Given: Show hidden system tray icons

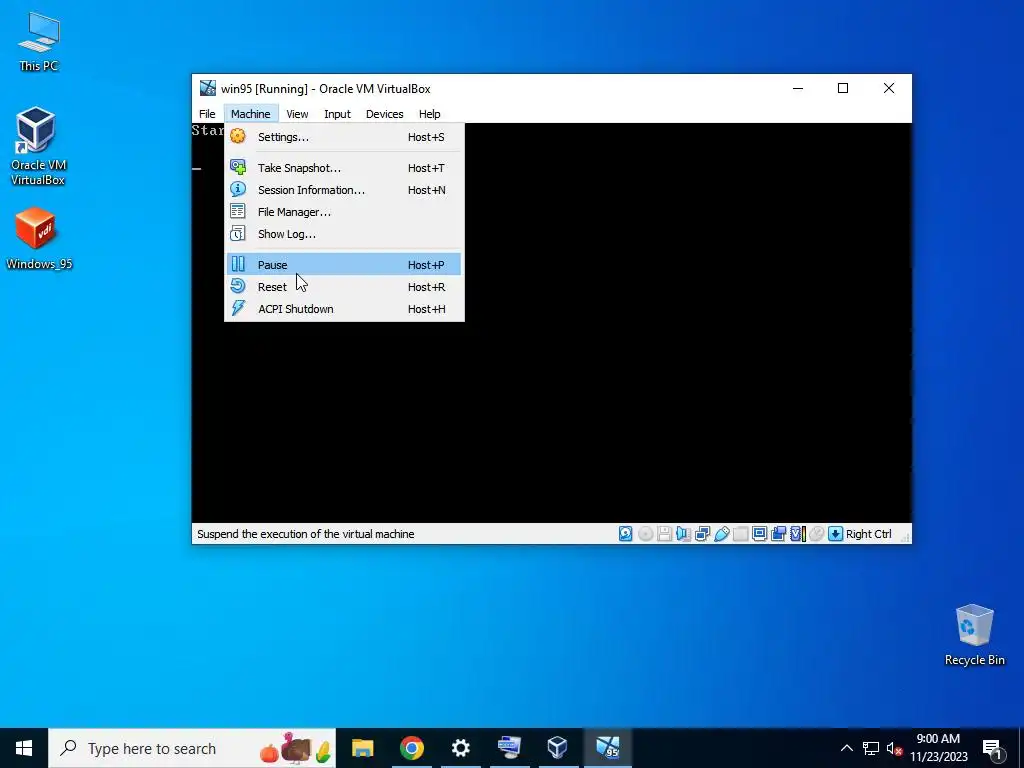Looking at the screenshot, I should [846, 748].
